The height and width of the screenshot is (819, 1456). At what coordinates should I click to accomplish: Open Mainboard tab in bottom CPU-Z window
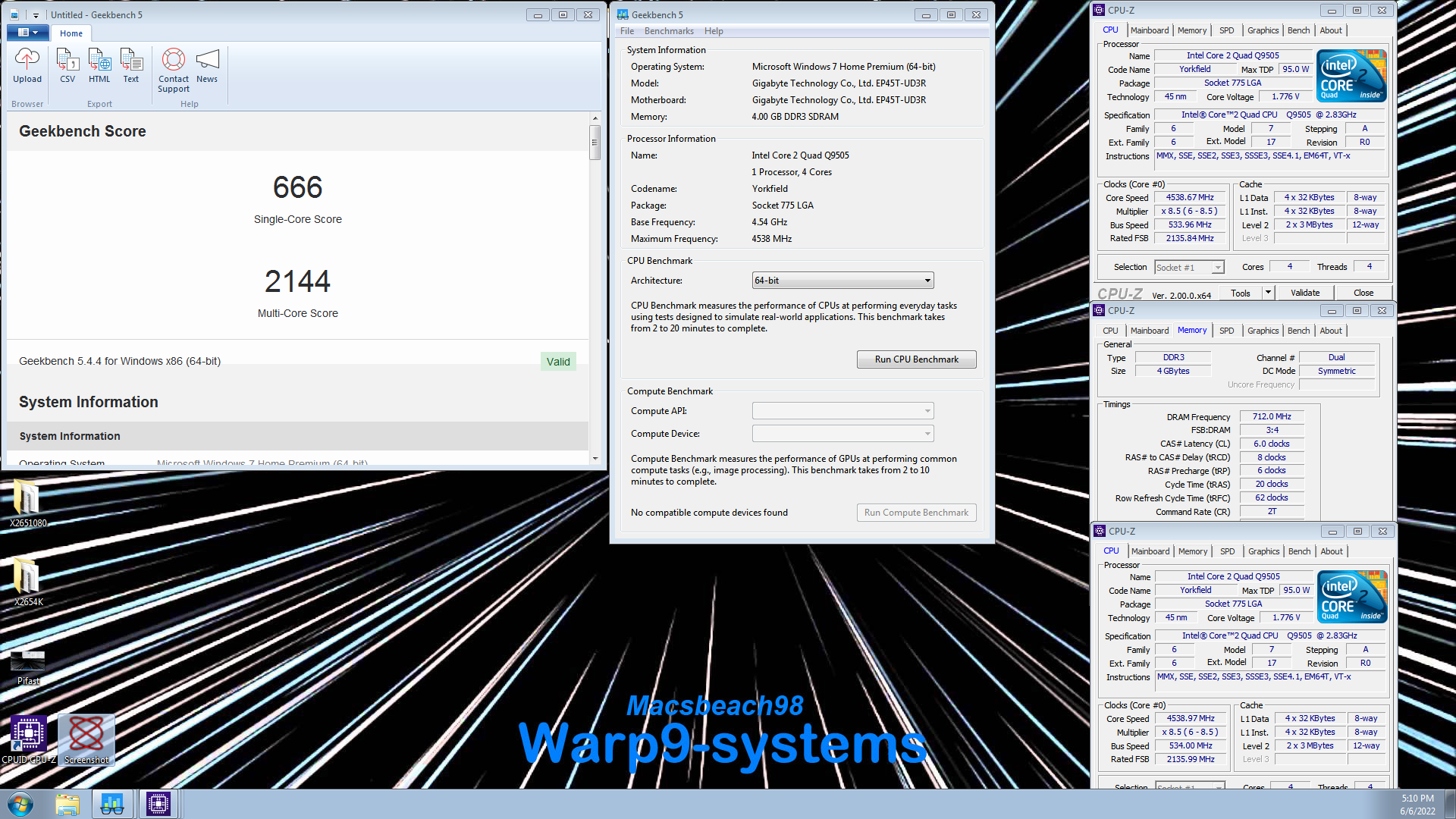click(1150, 551)
